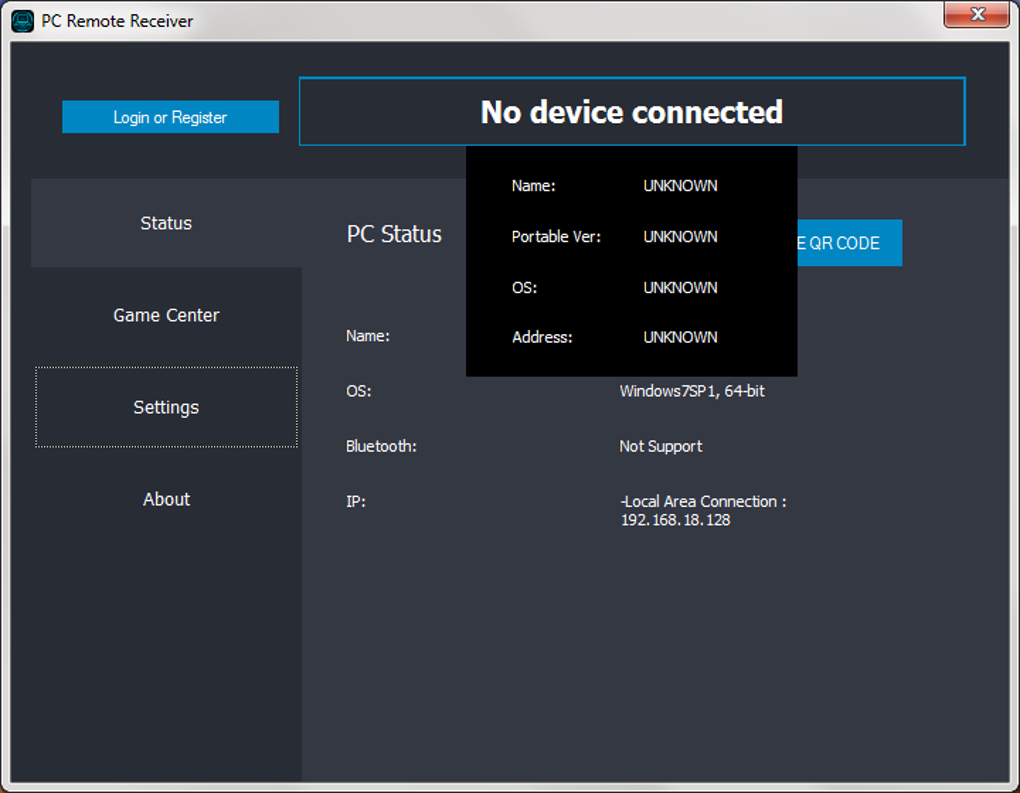Click the PC Remote Receiver title bar icon

[22, 21]
